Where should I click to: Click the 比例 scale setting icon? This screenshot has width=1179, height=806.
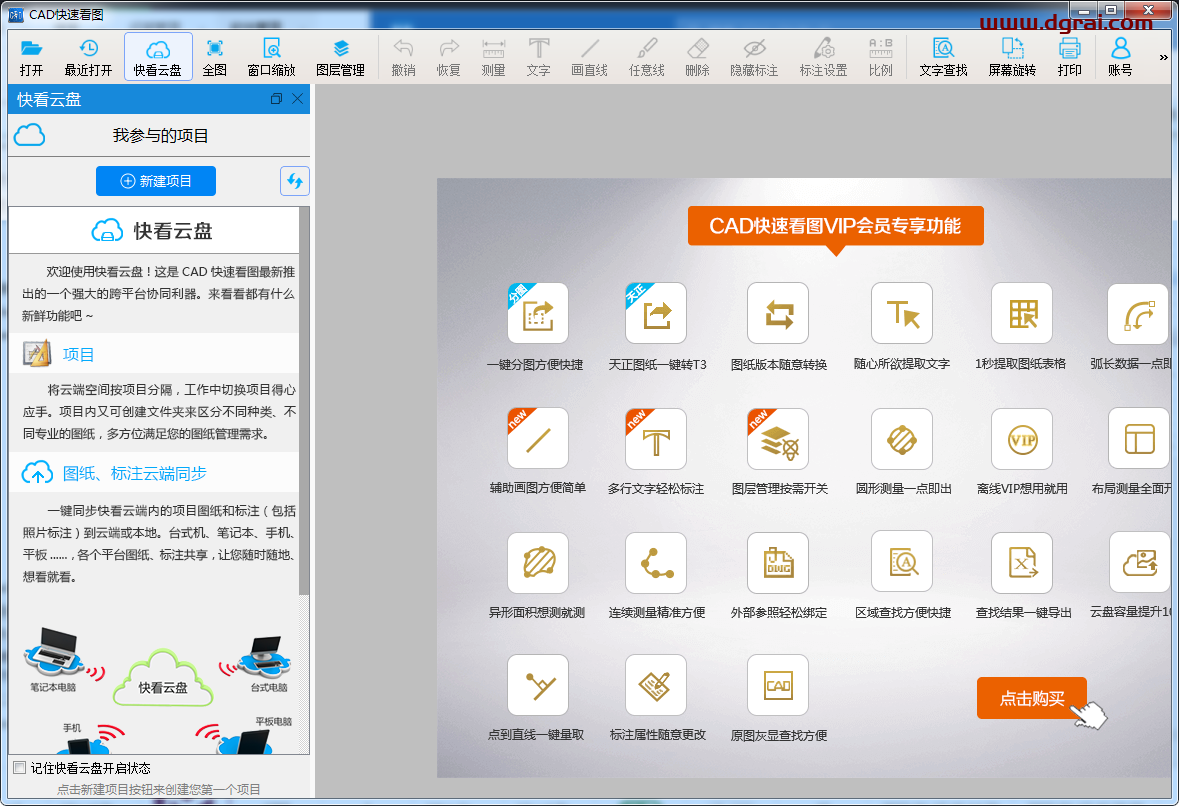click(x=880, y=56)
